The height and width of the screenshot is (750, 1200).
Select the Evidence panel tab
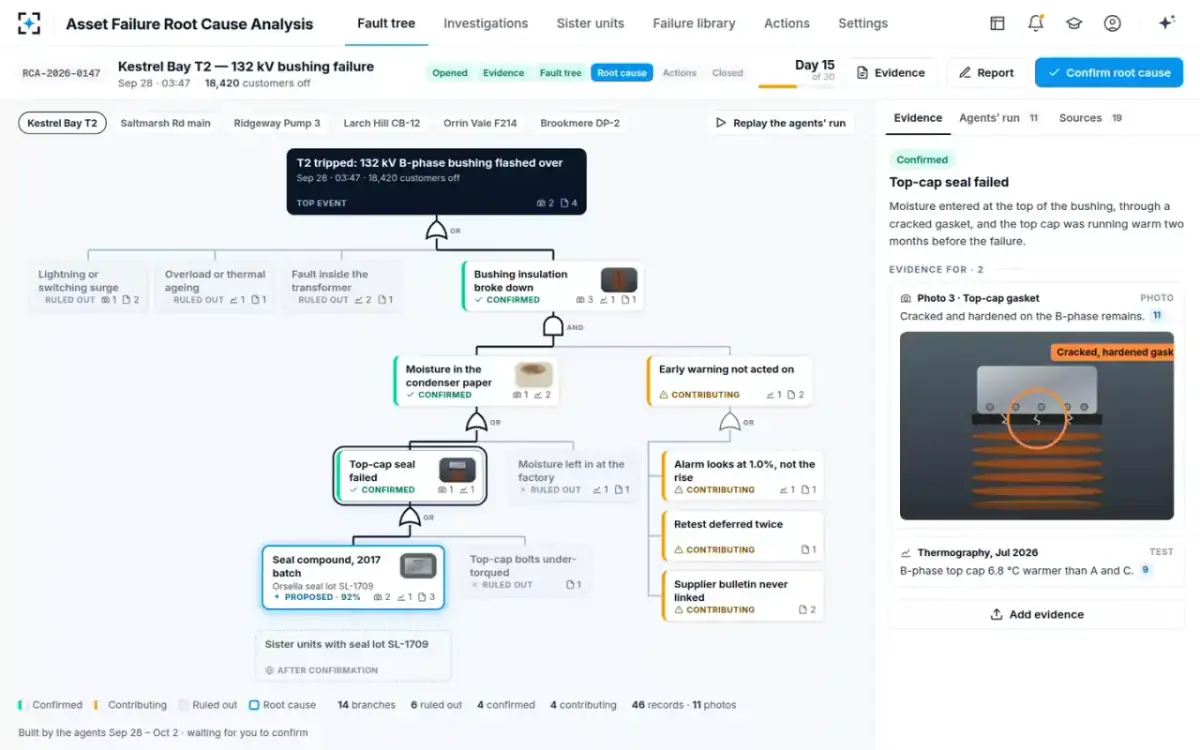pos(918,118)
